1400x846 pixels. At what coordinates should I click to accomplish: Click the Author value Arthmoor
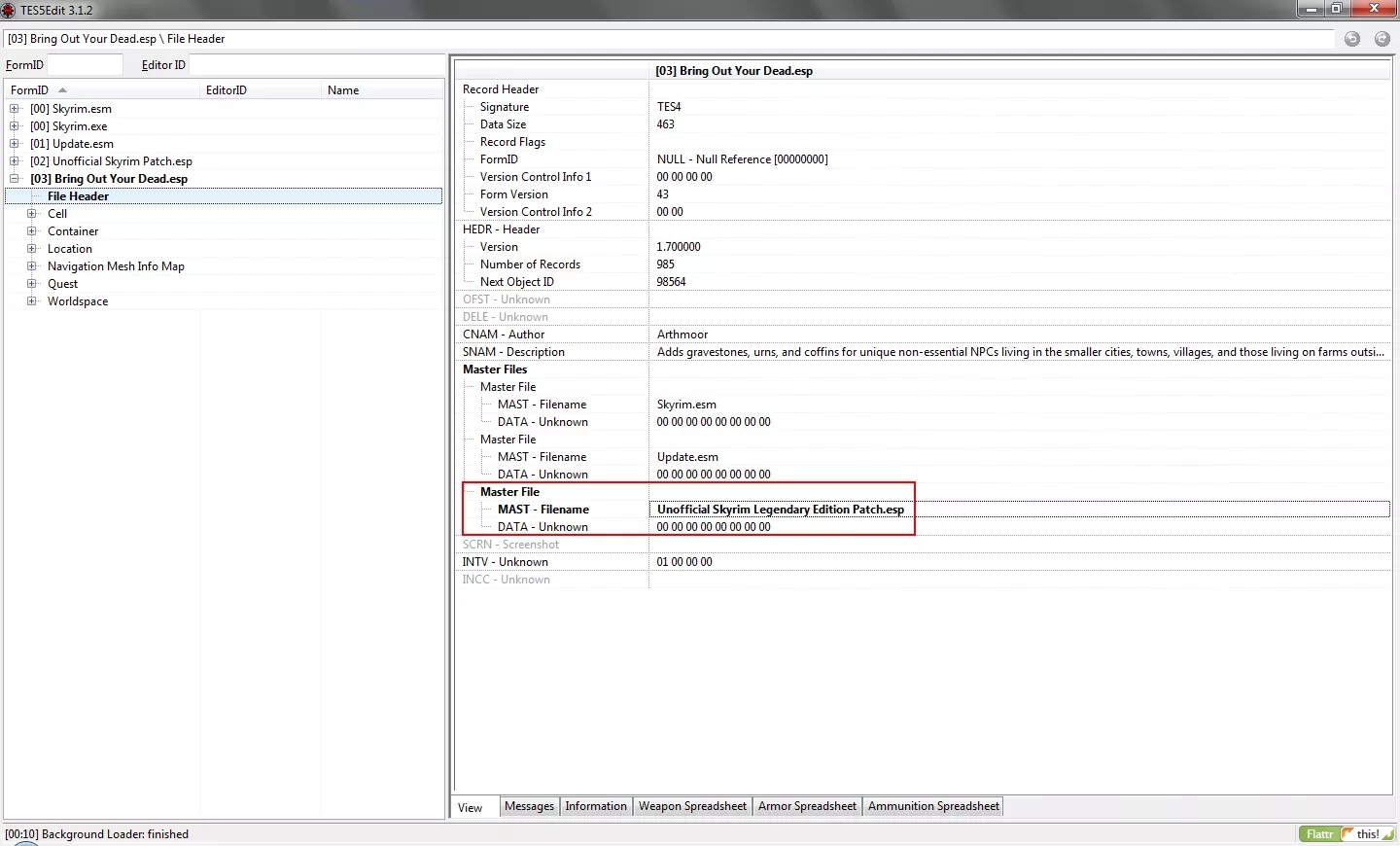[682, 335]
